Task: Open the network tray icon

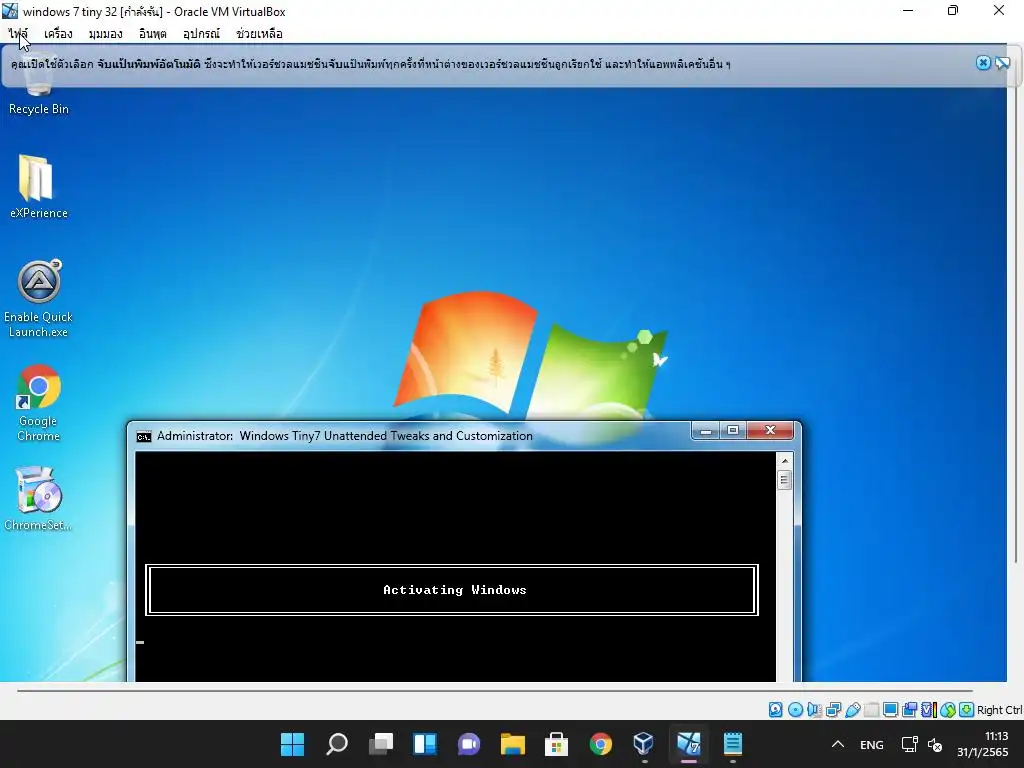Action: pyautogui.click(x=910, y=744)
